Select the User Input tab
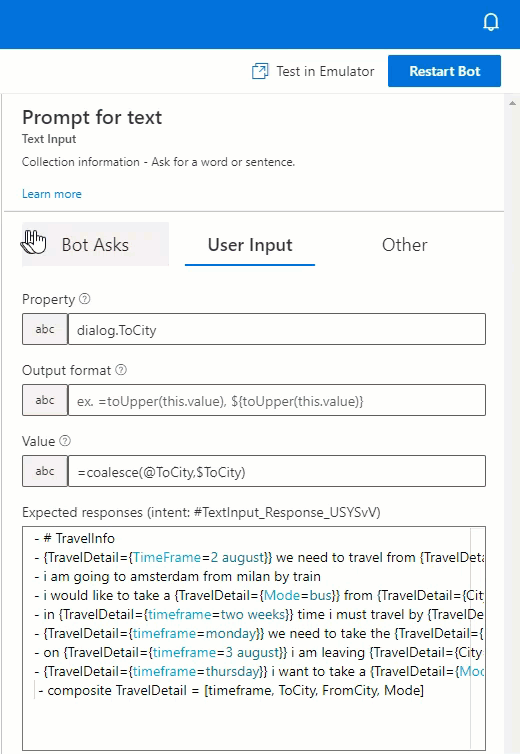Image resolution: width=520 pixels, height=754 pixels. pyautogui.click(x=250, y=244)
